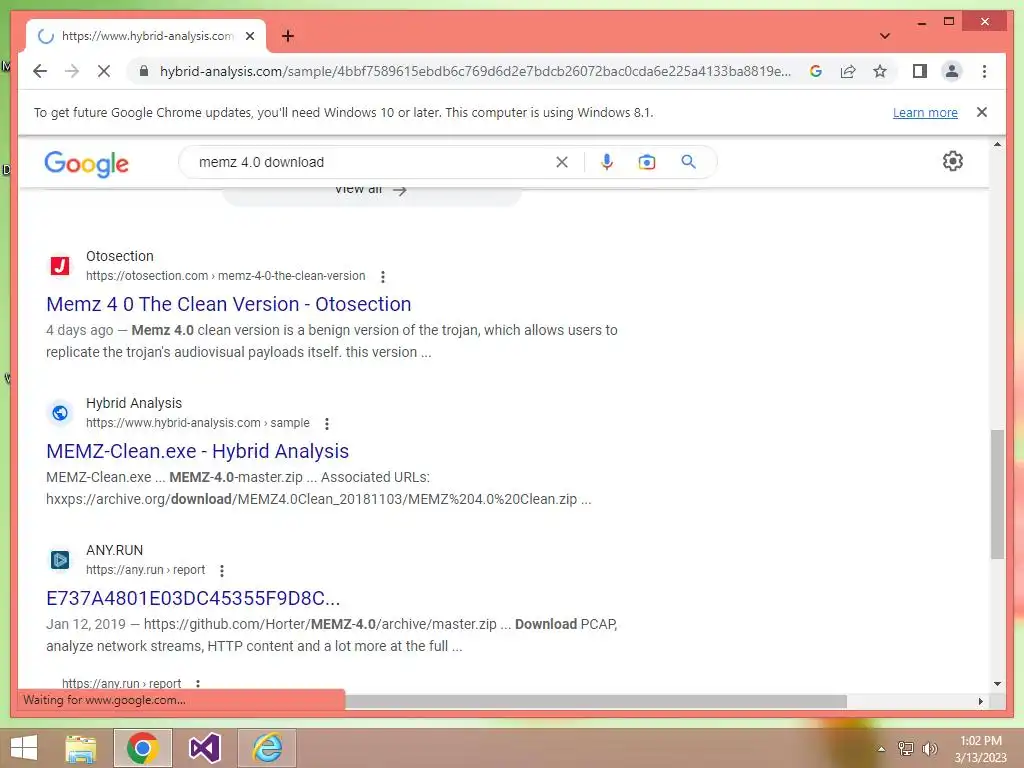Clear the search query text
The height and width of the screenshot is (768, 1024).
(562, 162)
